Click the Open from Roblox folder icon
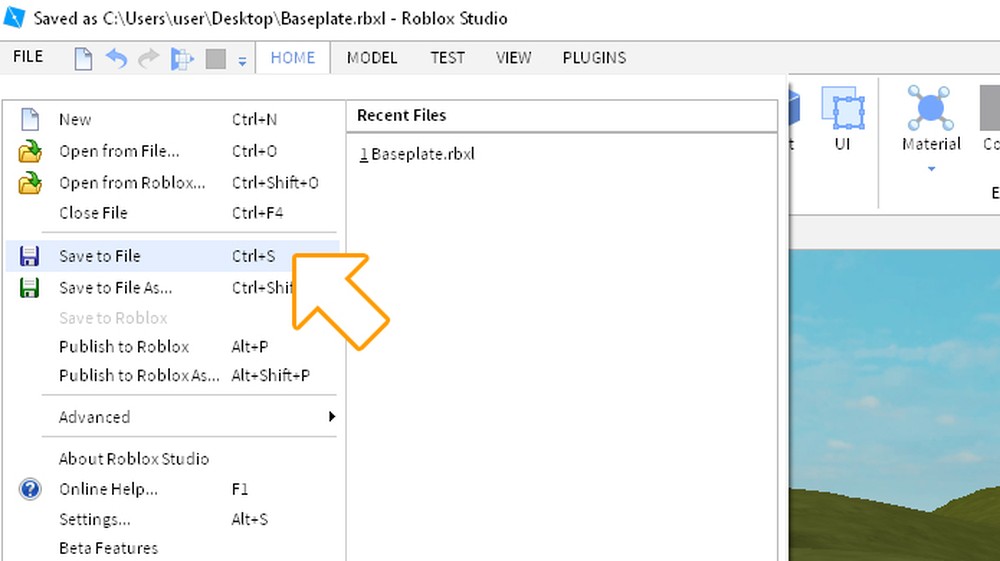 click(x=30, y=183)
